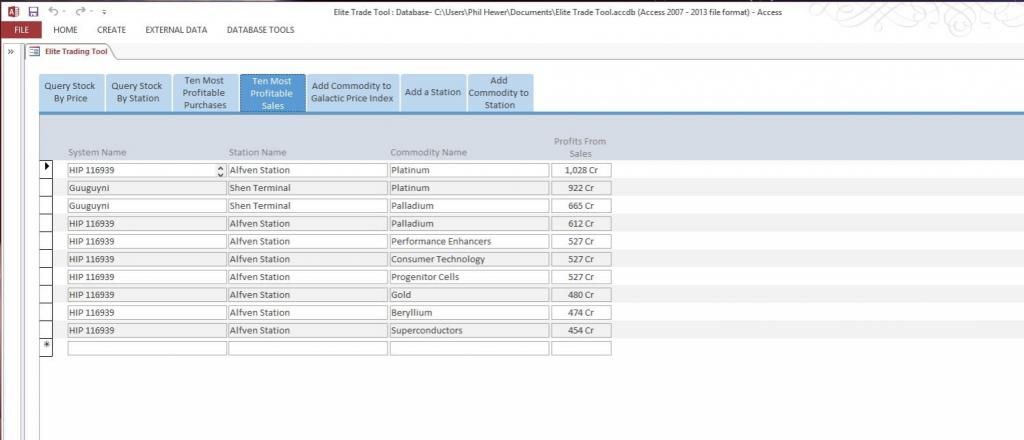
Task: Click the System Name column header
Action: click(97, 152)
